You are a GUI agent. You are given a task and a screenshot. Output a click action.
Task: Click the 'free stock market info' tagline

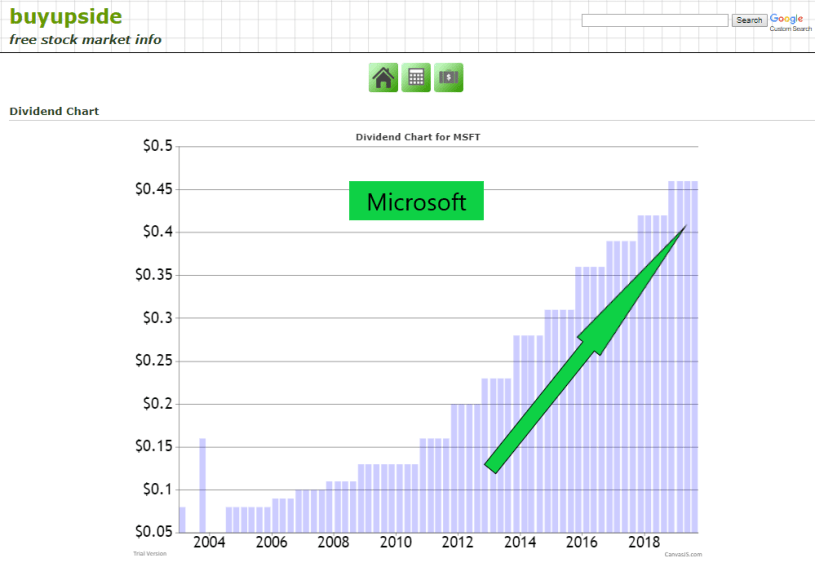tap(86, 40)
